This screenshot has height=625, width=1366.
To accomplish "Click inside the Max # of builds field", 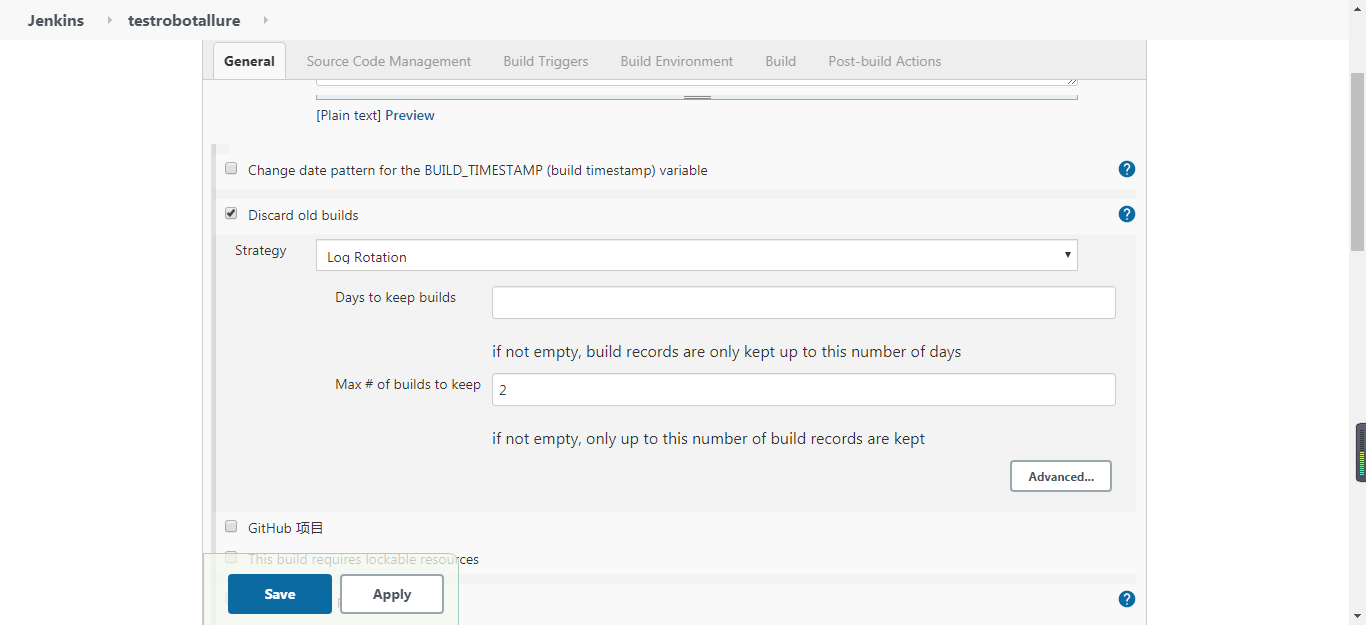I will coord(803,389).
